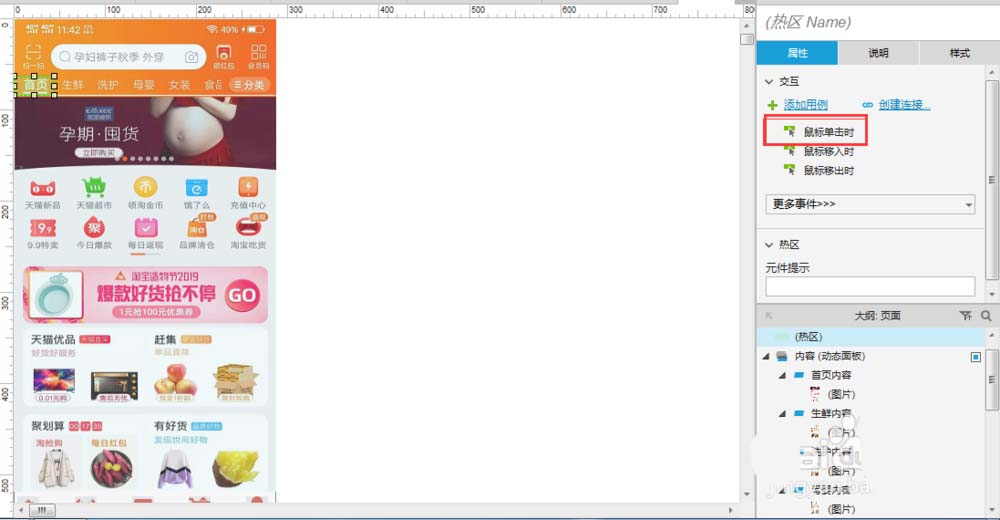Switch to the 样式 tab

tap(959, 53)
